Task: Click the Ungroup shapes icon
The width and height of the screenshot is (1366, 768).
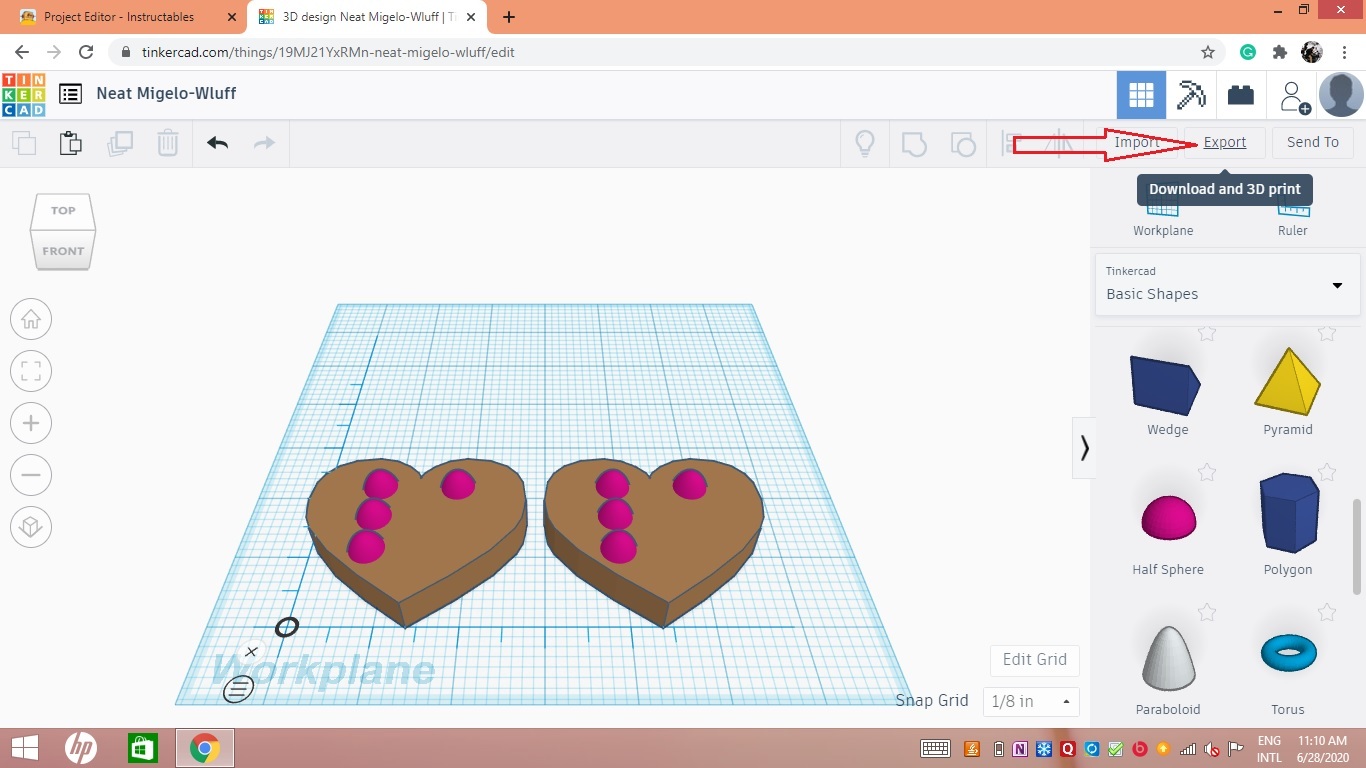Action: click(962, 144)
